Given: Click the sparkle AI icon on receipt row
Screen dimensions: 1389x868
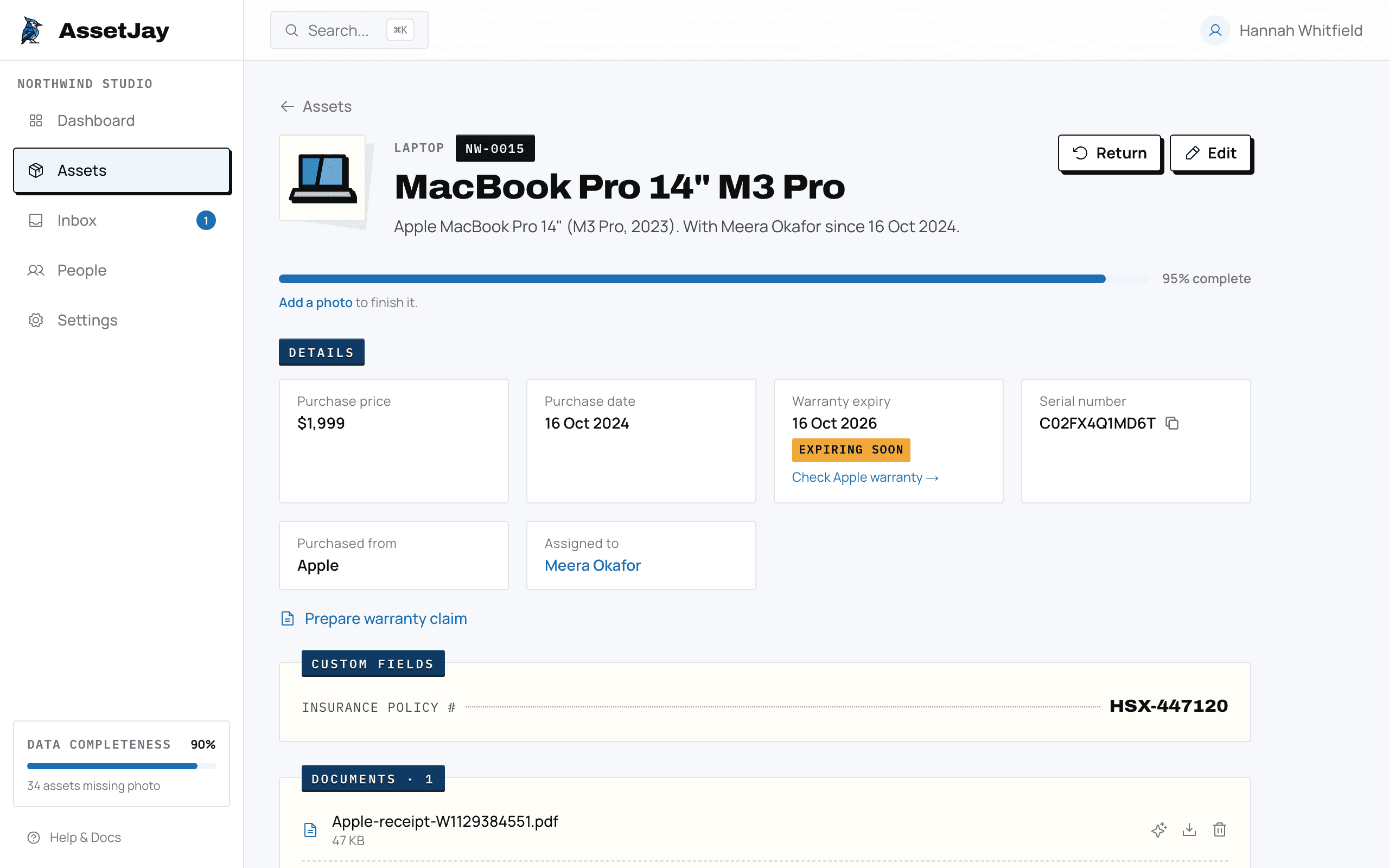Looking at the screenshot, I should point(1159,829).
